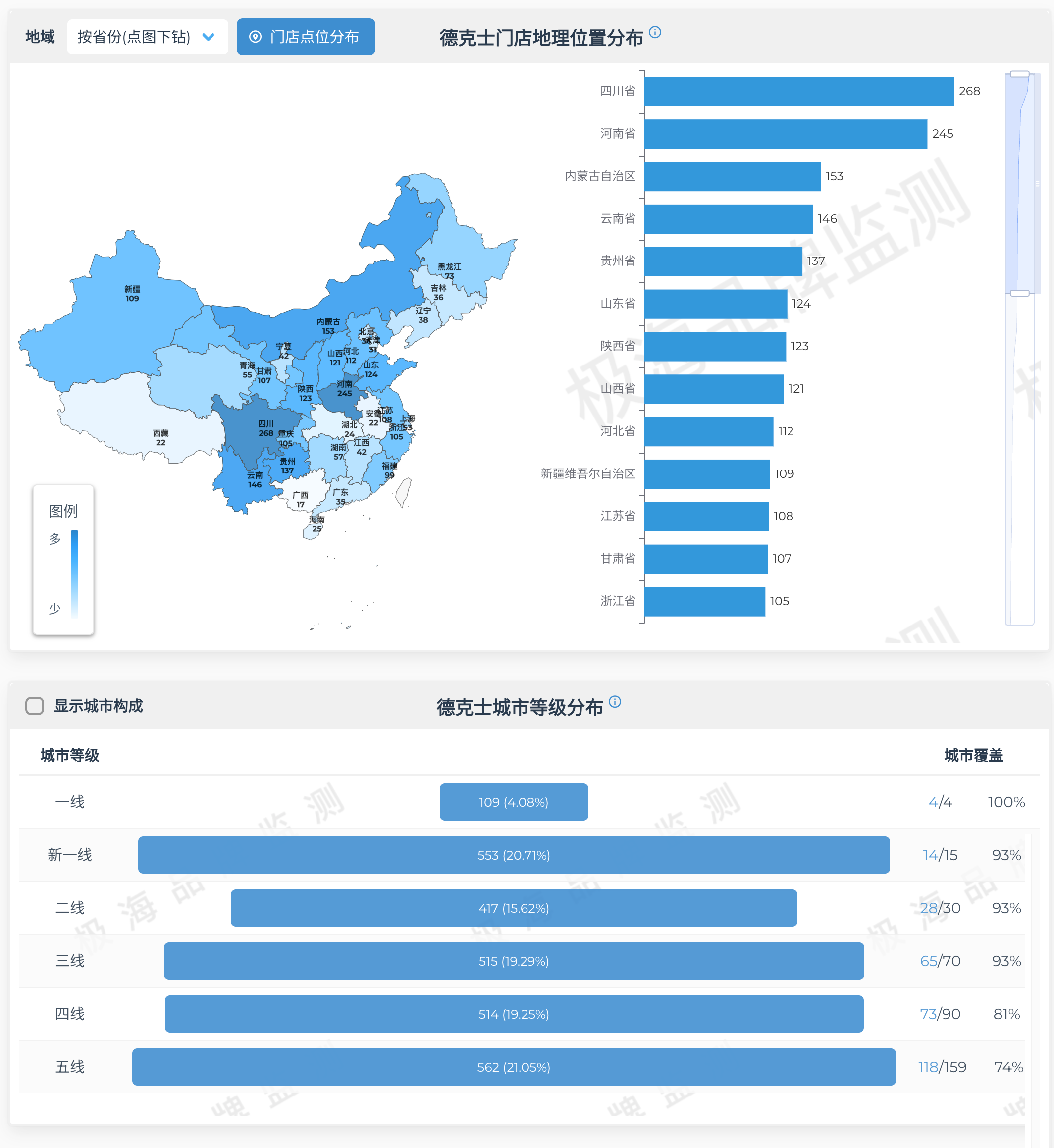Viewport: 1054px width, 1148px height.
Task: Click info icon beside 德克士门店地理位置分布 title
Action: coord(655,32)
